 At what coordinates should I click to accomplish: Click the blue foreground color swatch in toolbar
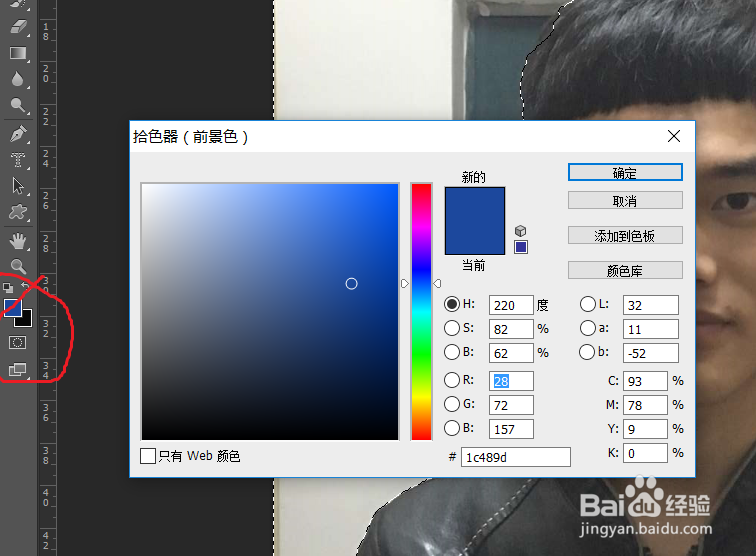click(12, 308)
